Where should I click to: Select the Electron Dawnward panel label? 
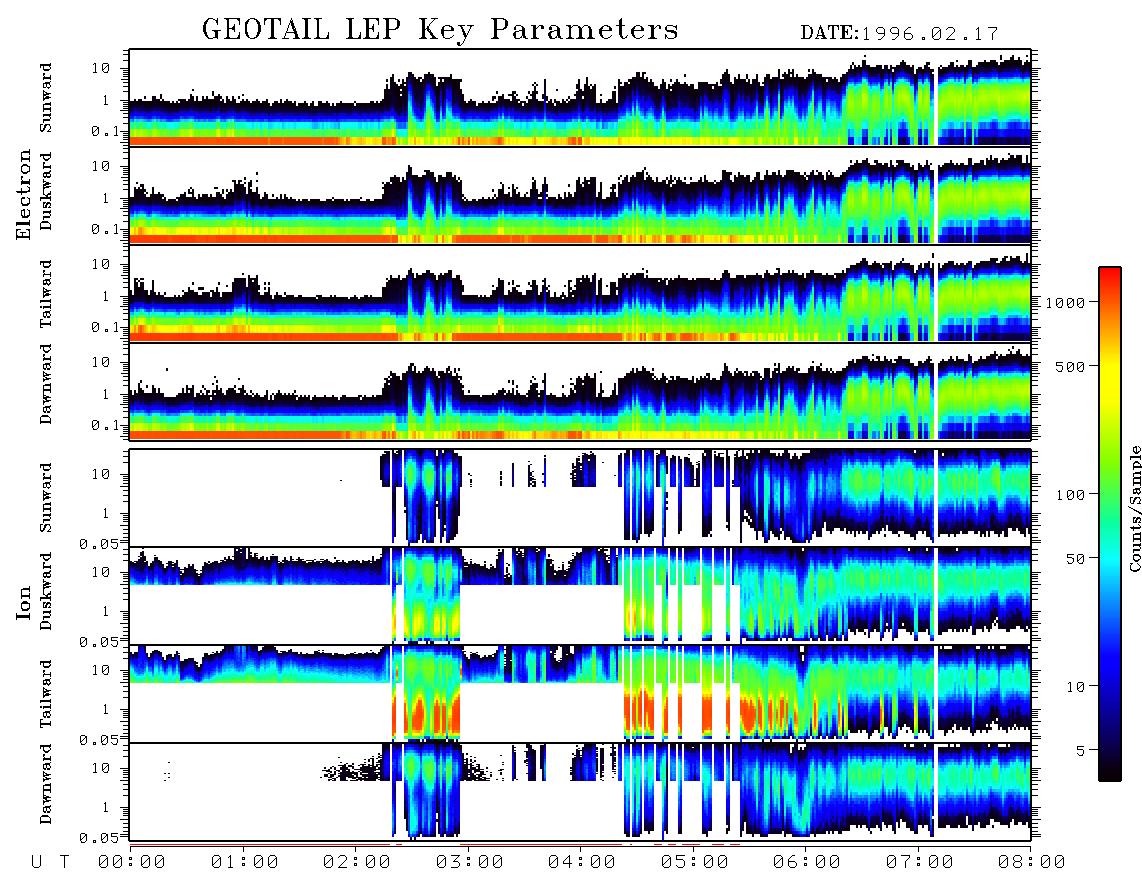click(46, 384)
